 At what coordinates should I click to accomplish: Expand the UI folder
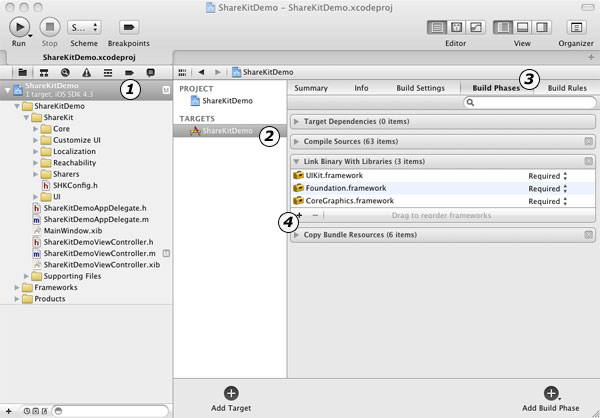coord(36,197)
